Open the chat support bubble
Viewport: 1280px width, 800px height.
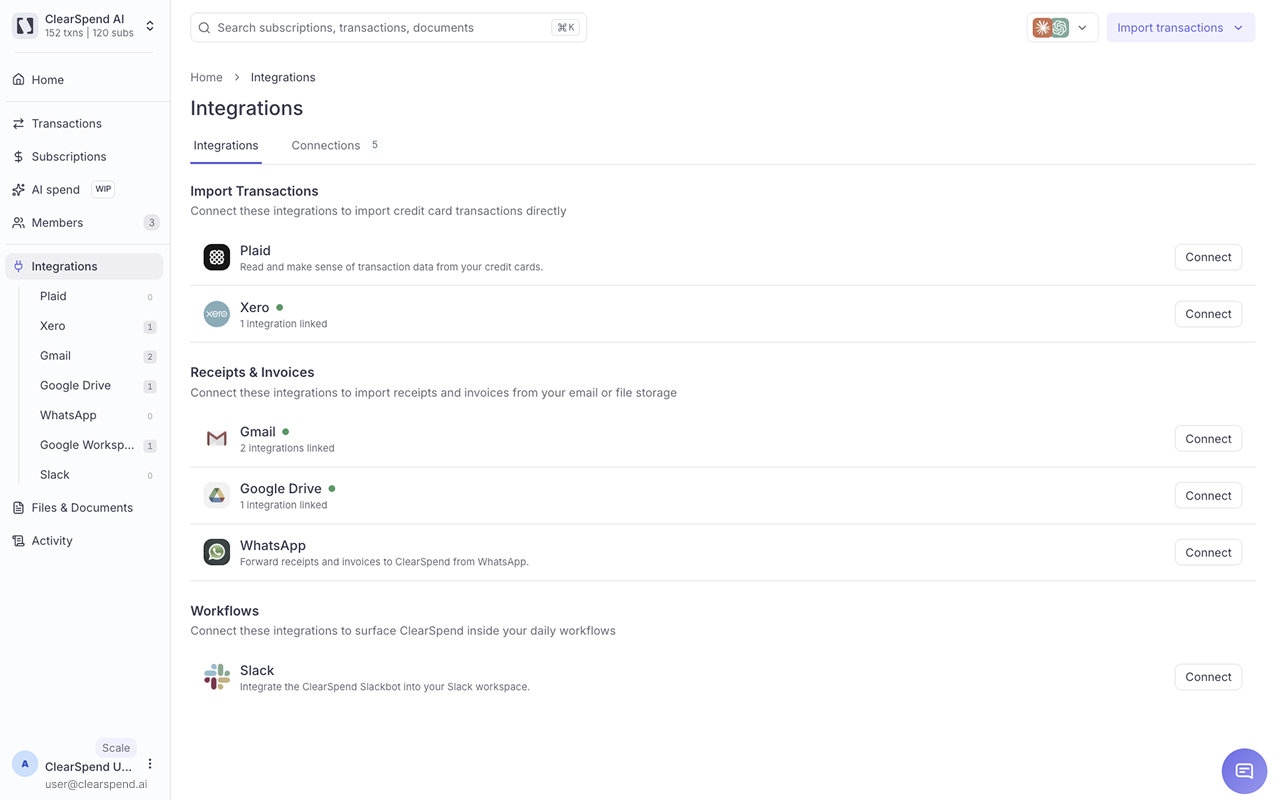coord(1244,771)
